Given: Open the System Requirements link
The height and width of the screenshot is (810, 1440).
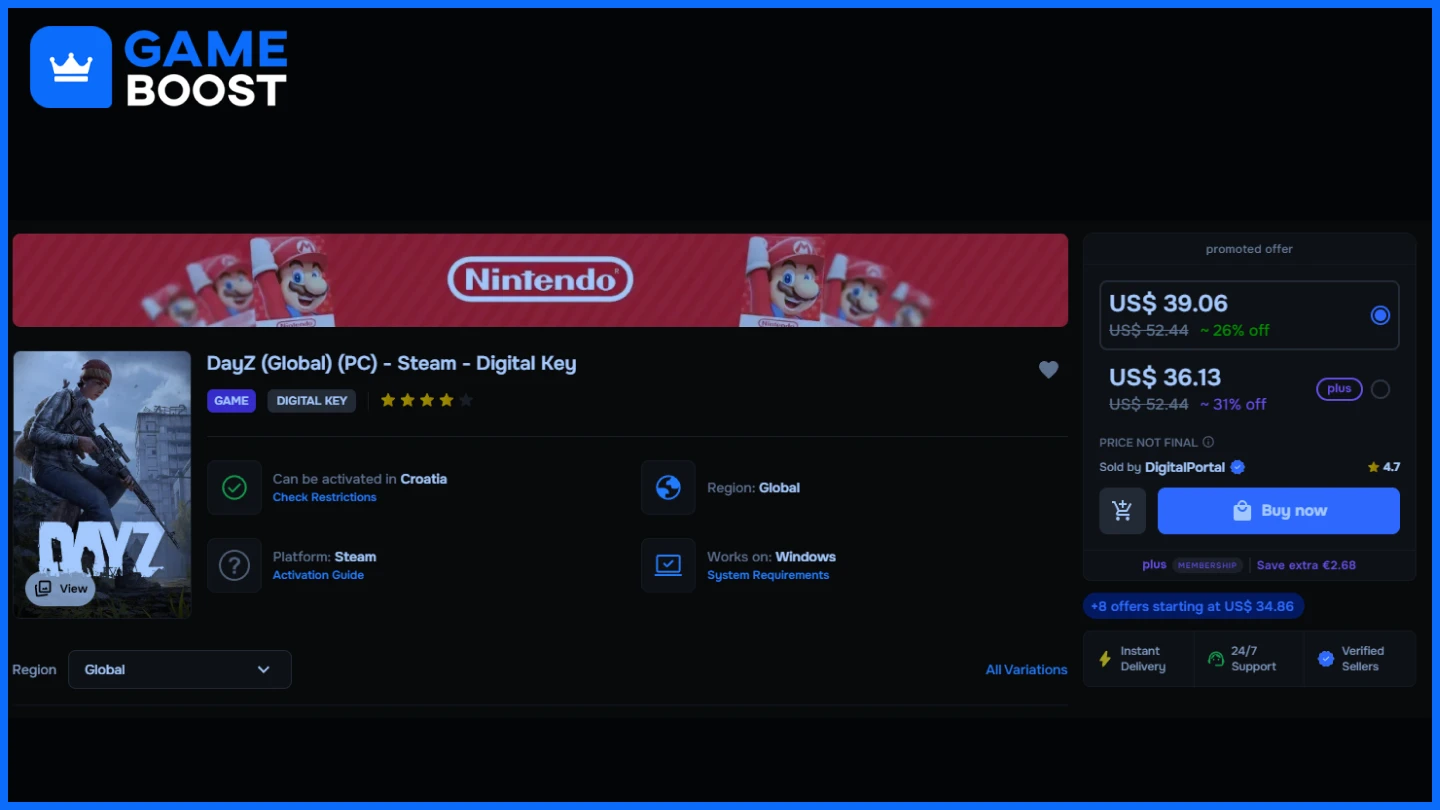Looking at the screenshot, I should [768, 575].
